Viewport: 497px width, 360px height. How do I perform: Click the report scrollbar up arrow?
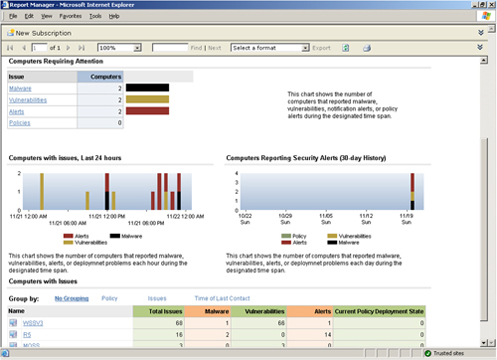pos(484,60)
